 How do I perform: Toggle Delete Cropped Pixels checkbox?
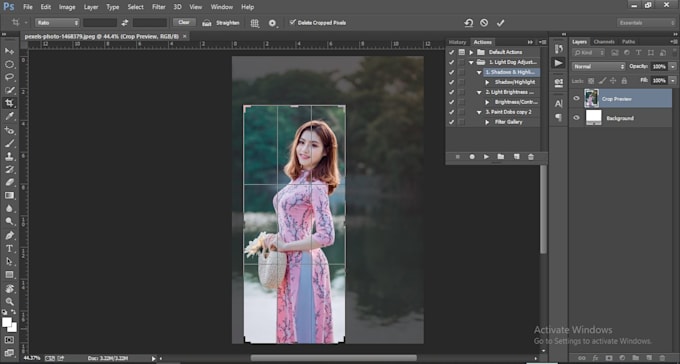pyautogui.click(x=293, y=22)
